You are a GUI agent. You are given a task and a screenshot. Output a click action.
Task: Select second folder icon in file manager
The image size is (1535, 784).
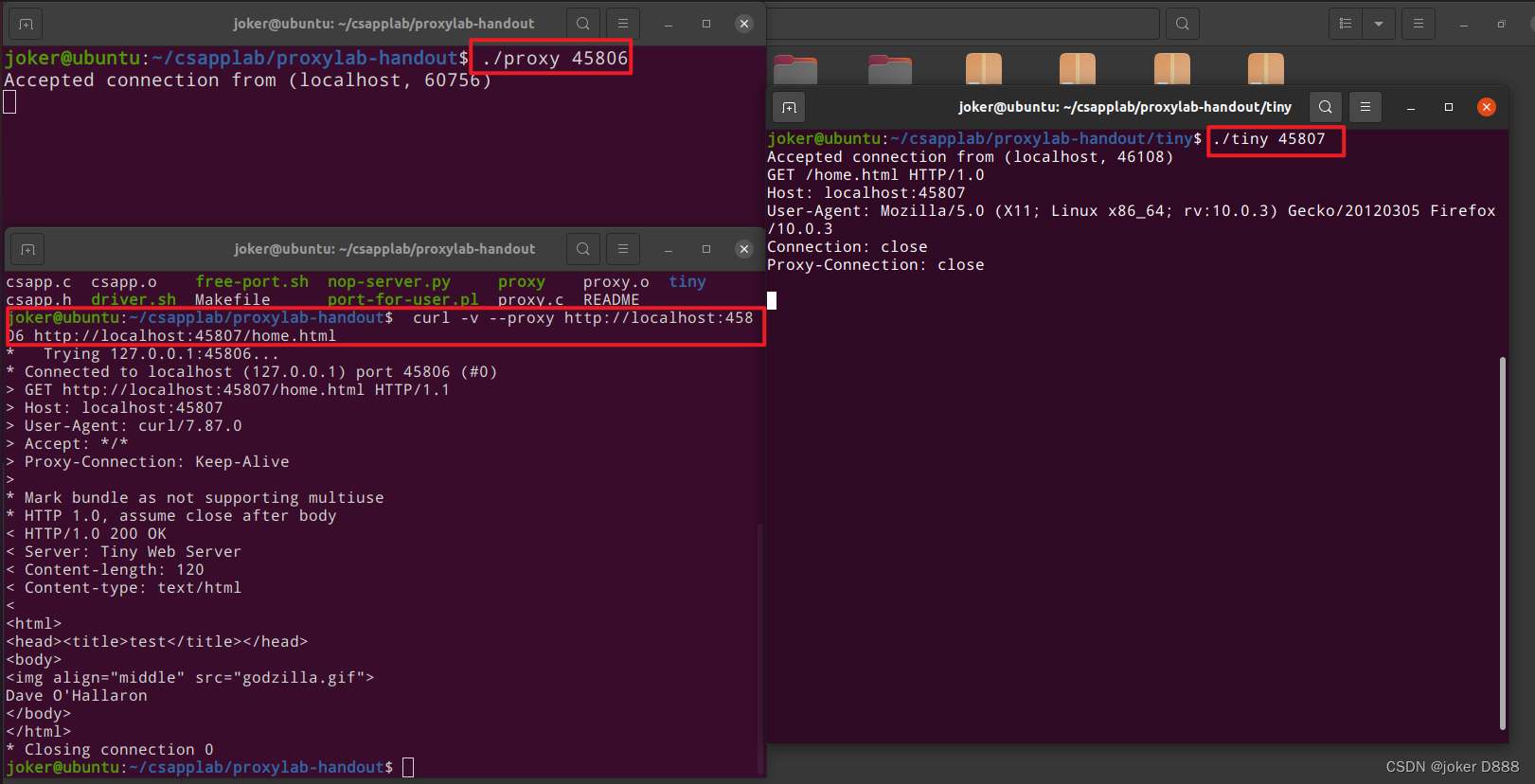coord(890,70)
